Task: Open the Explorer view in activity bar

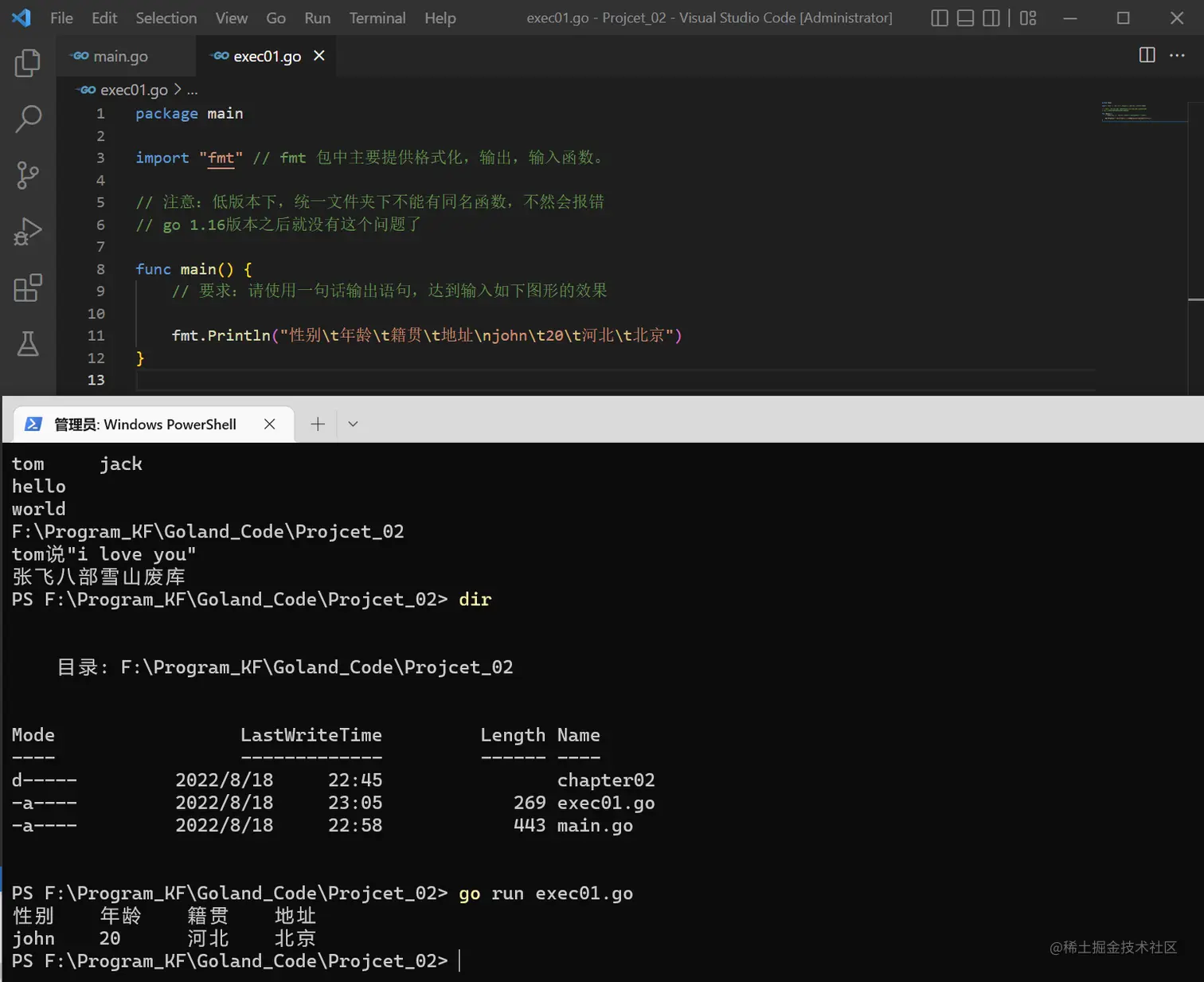Action: pos(28,63)
